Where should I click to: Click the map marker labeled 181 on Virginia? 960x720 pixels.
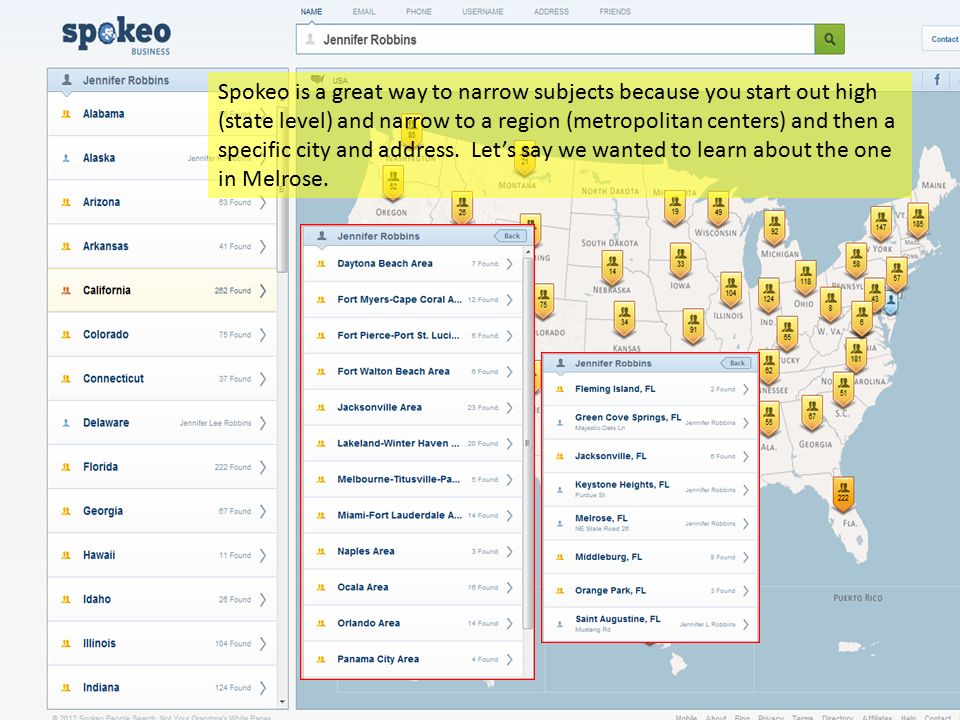856,354
